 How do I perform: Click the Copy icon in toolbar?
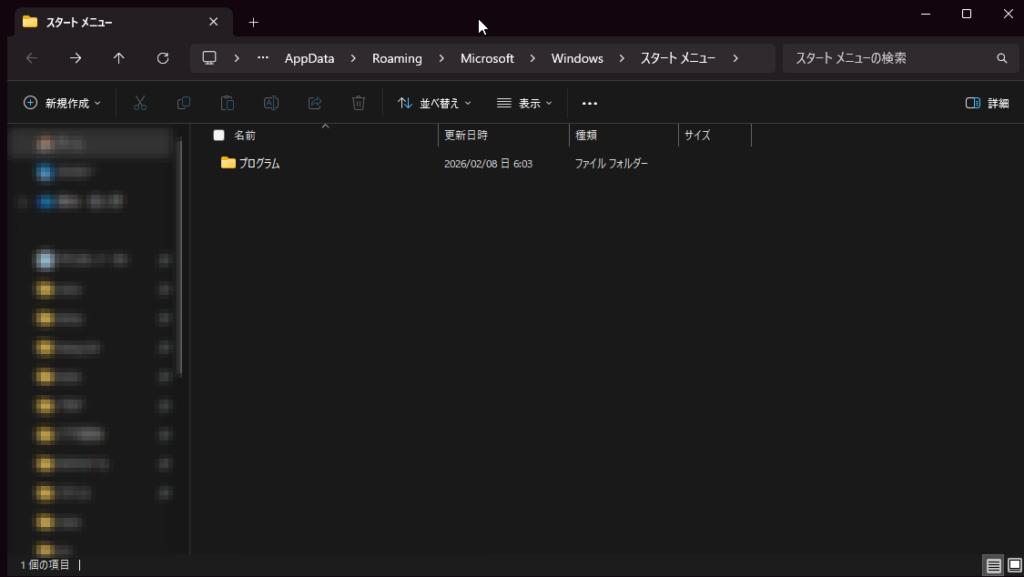pos(184,103)
